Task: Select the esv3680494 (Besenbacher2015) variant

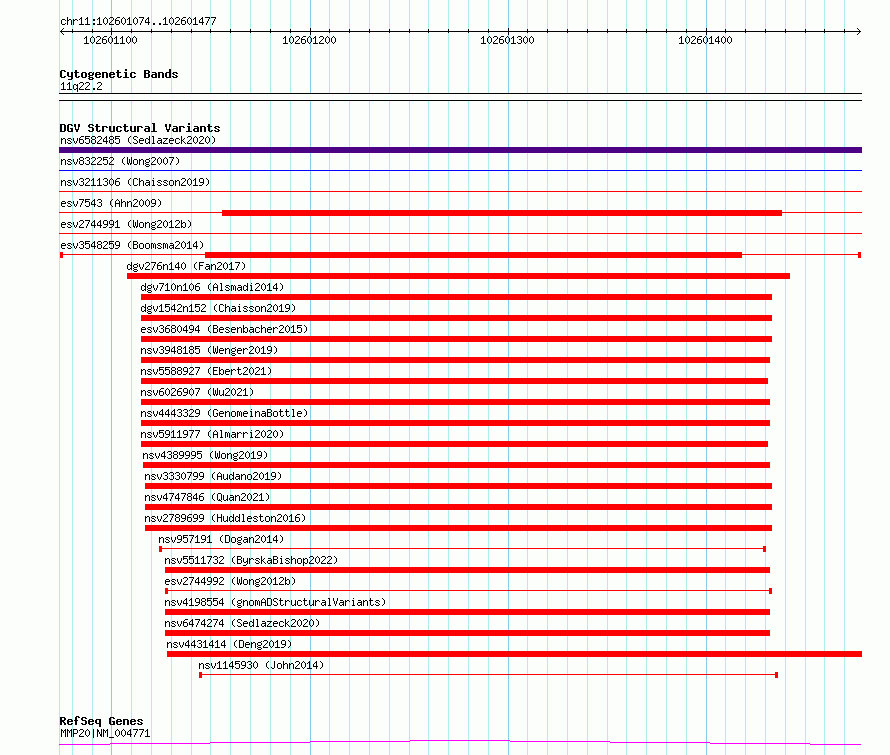Action: 224,329
